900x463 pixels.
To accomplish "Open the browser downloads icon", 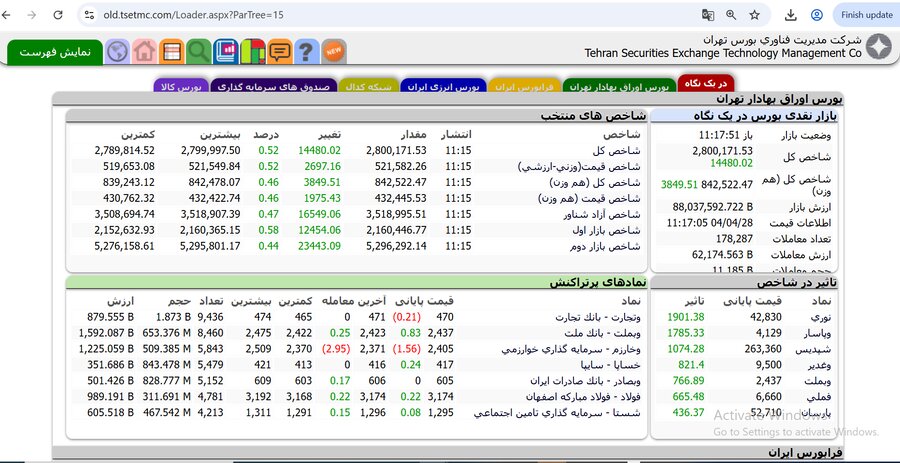I will tap(791, 15).
